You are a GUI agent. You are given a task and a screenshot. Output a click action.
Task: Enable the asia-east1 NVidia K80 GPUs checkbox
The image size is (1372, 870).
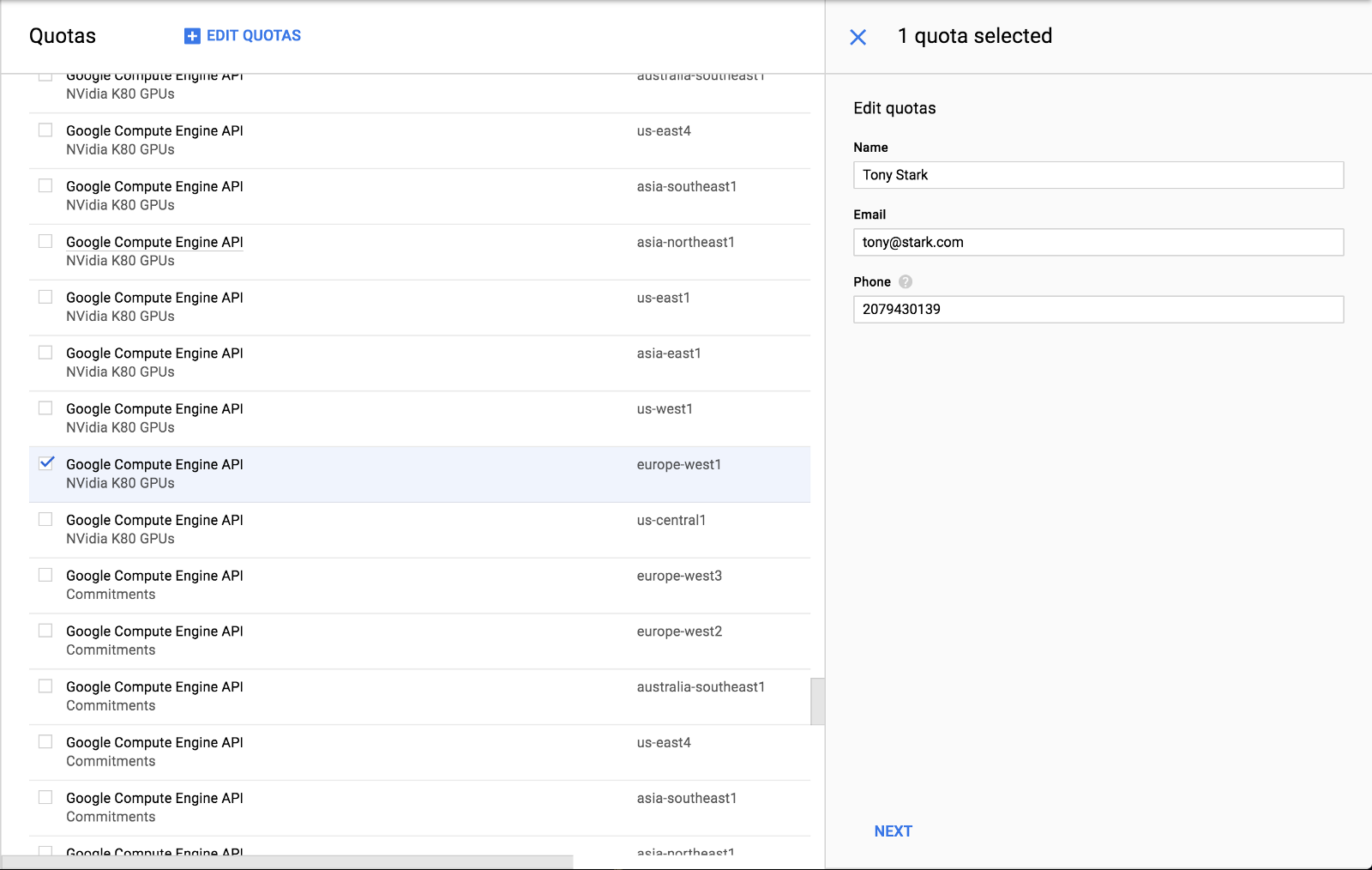[46, 353]
